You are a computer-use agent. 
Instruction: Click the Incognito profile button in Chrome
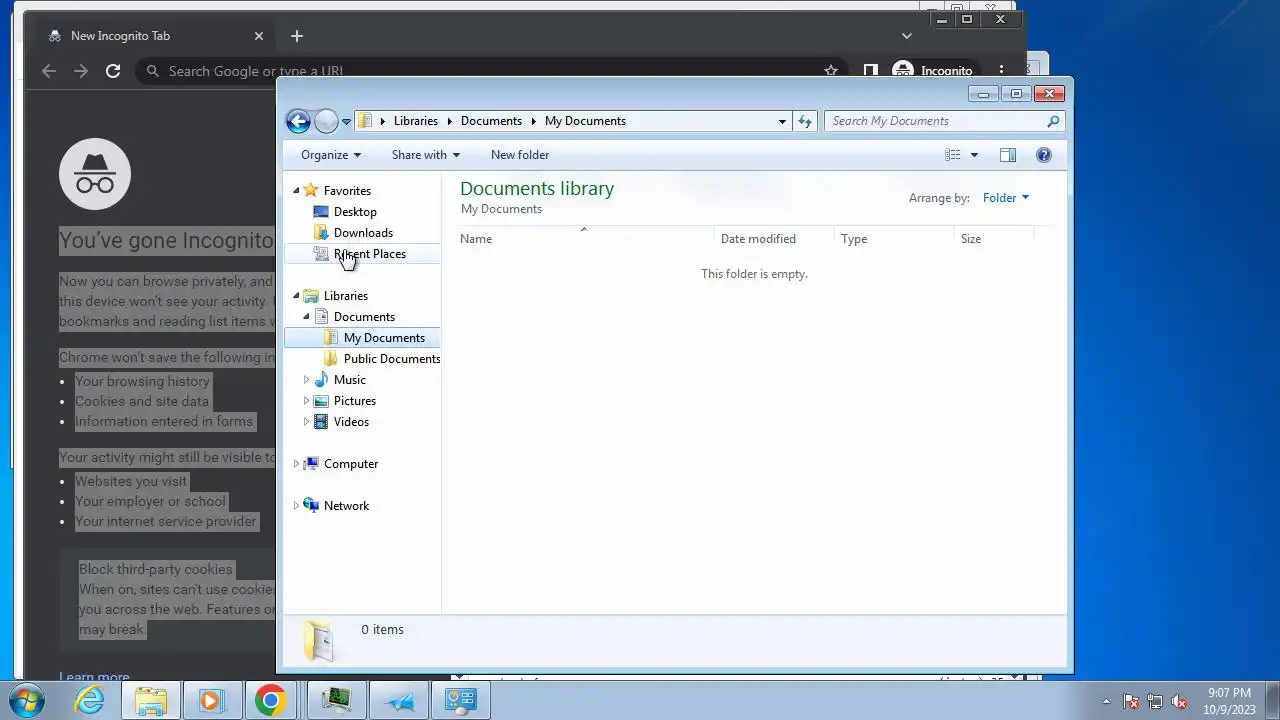(x=932, y=71)
